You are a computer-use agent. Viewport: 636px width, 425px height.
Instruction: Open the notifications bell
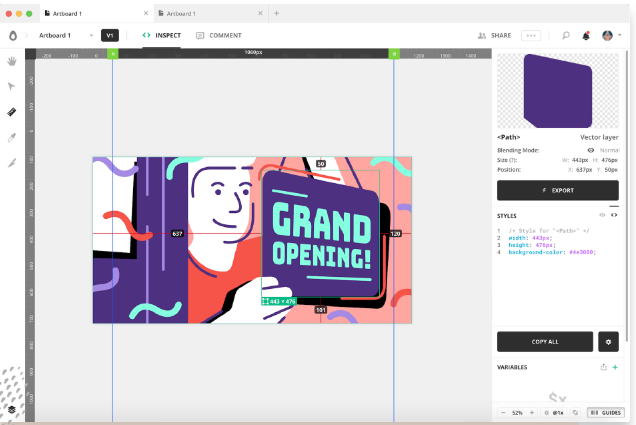click(x=586, y=35)
